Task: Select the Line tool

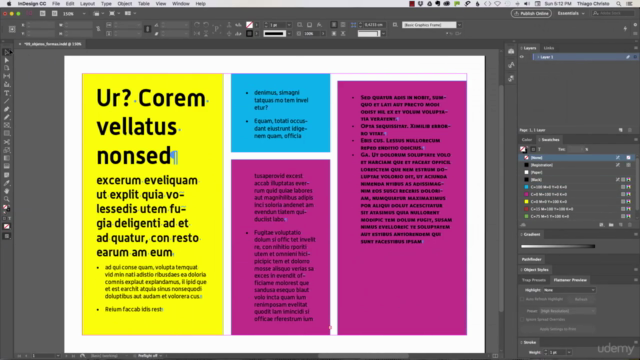Action: [7, 101]
